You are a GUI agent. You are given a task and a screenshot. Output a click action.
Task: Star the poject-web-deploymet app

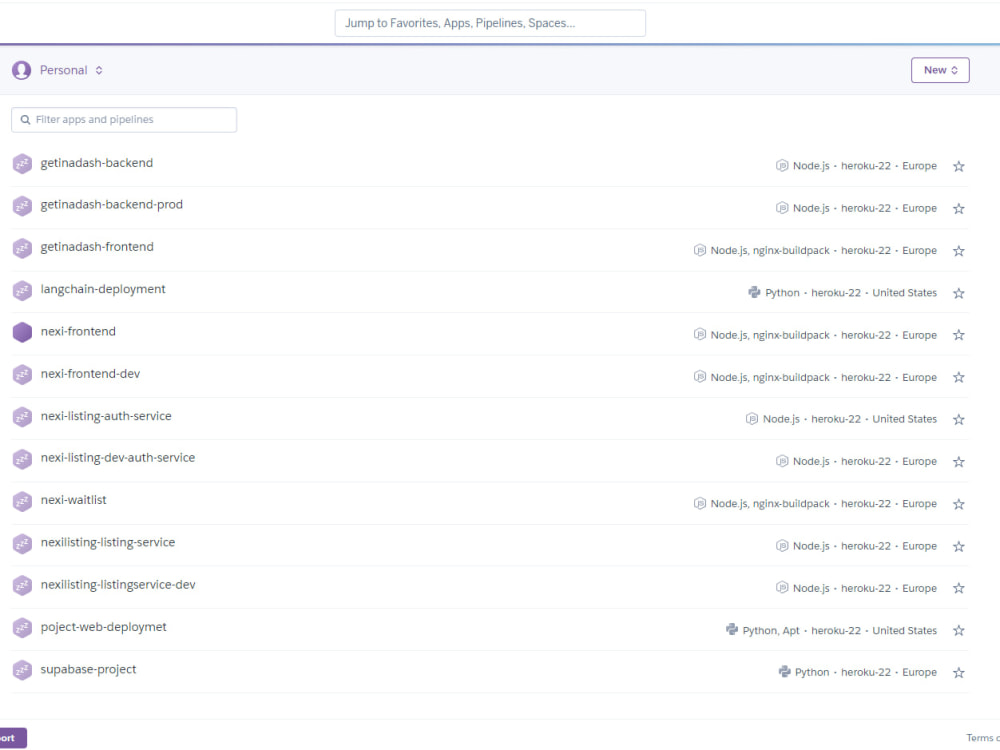pos(959,631)
